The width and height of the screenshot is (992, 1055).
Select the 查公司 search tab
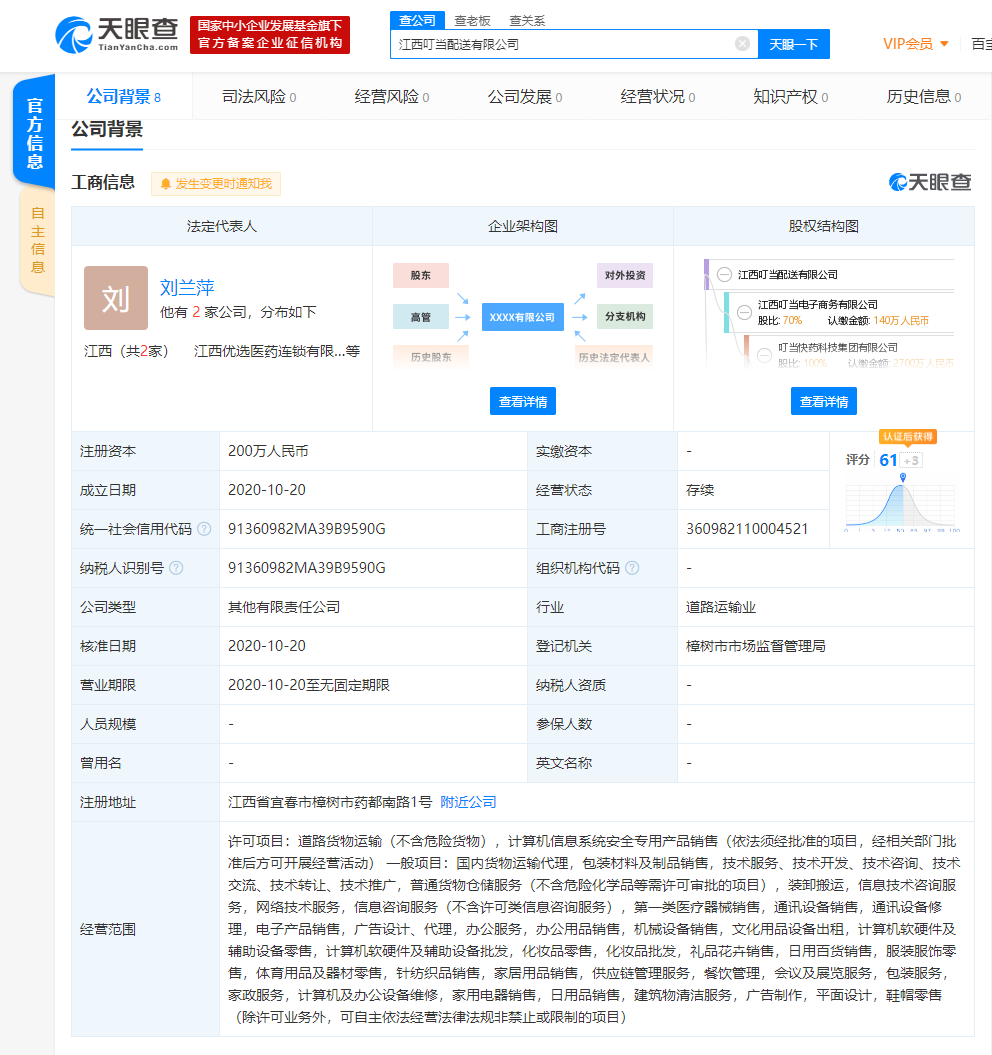(417, 20)
